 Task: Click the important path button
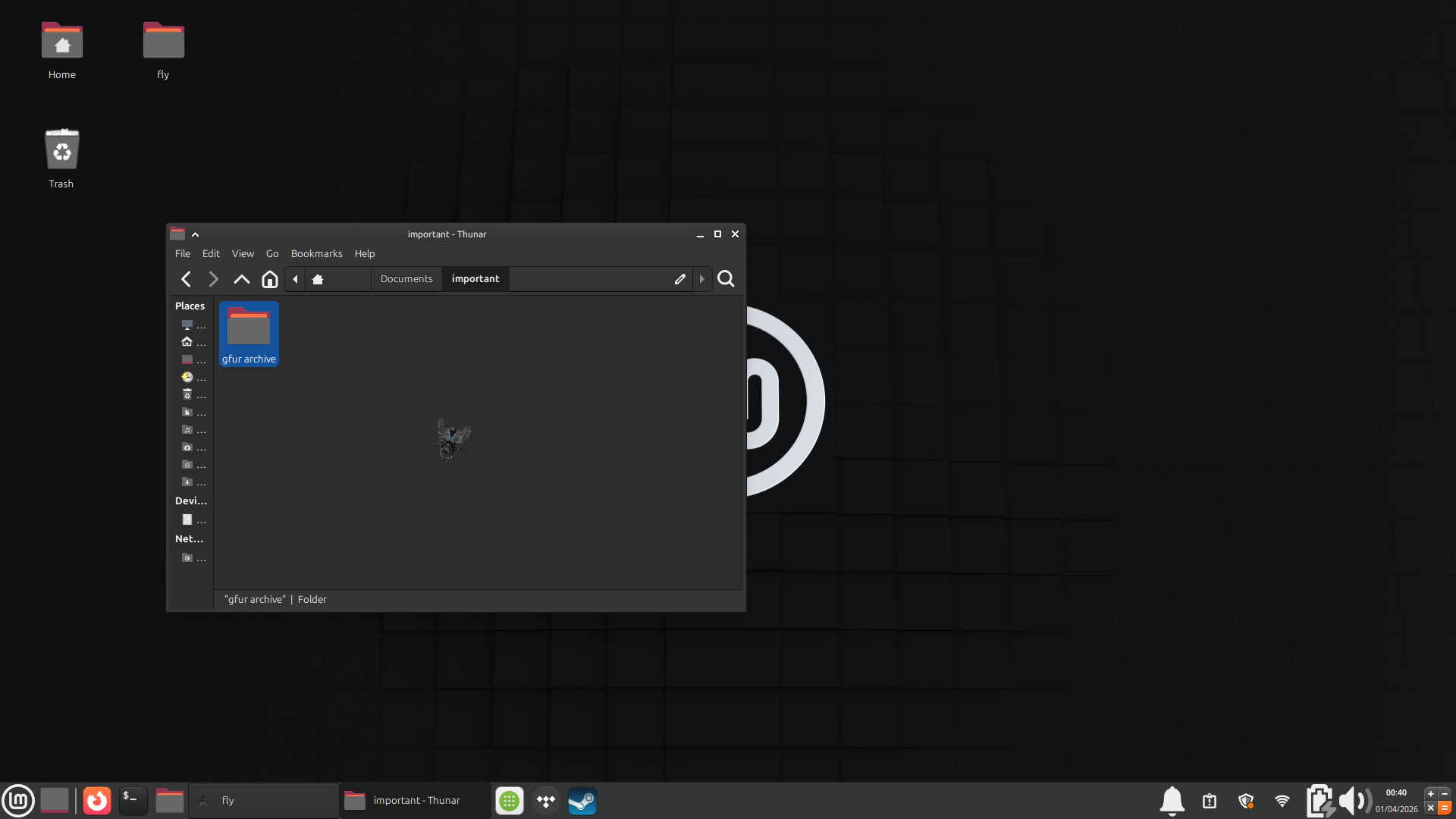click(x=475, y=279)
